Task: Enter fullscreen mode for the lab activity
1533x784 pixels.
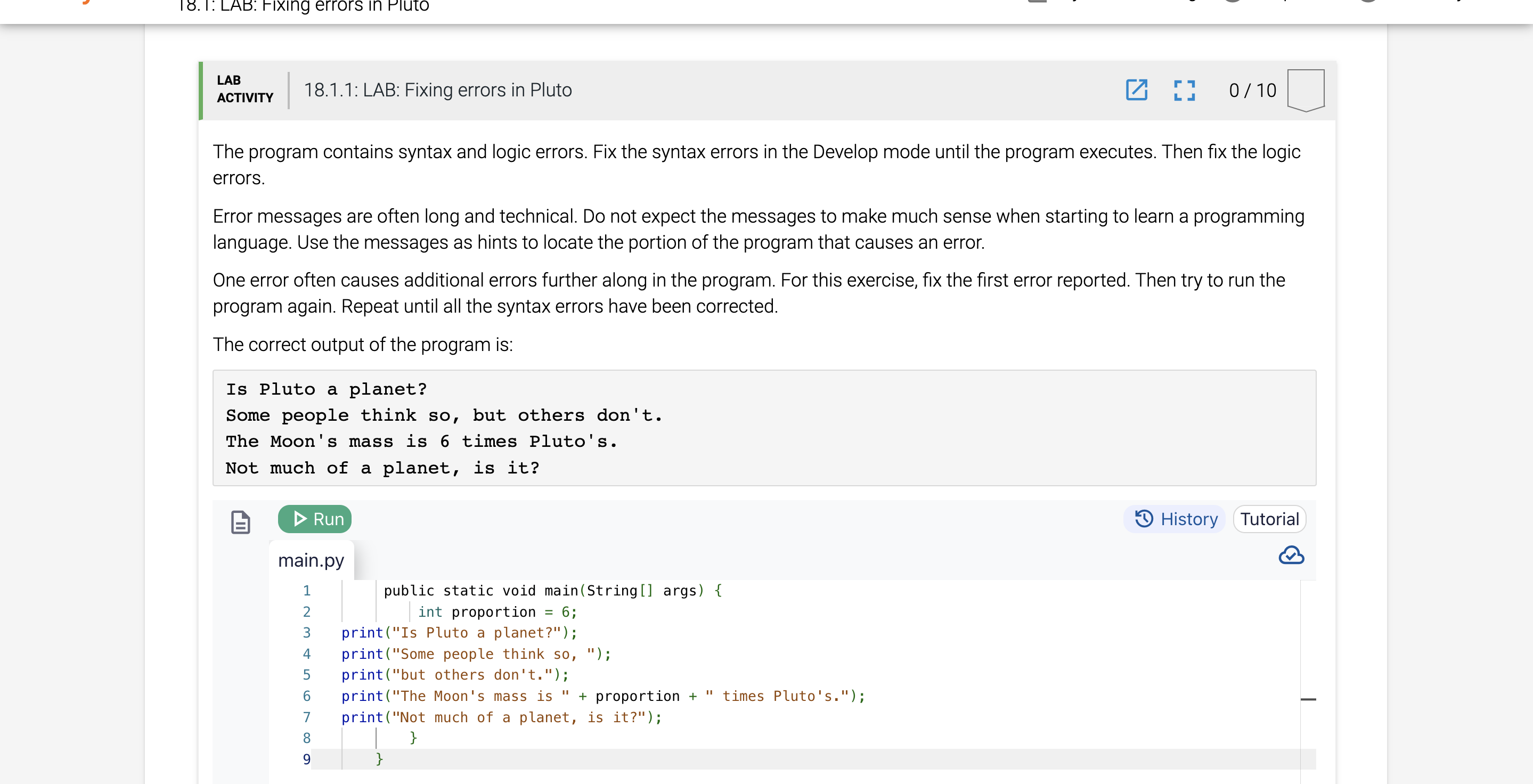Action: [1184, 91]
